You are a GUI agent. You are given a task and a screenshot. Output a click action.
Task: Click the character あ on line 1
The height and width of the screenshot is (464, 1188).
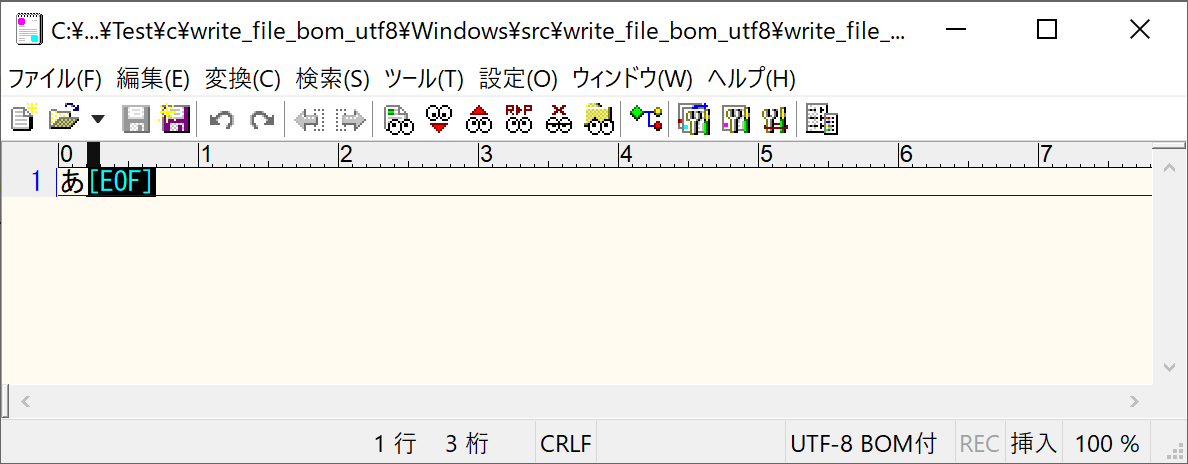tap(73, 182)
